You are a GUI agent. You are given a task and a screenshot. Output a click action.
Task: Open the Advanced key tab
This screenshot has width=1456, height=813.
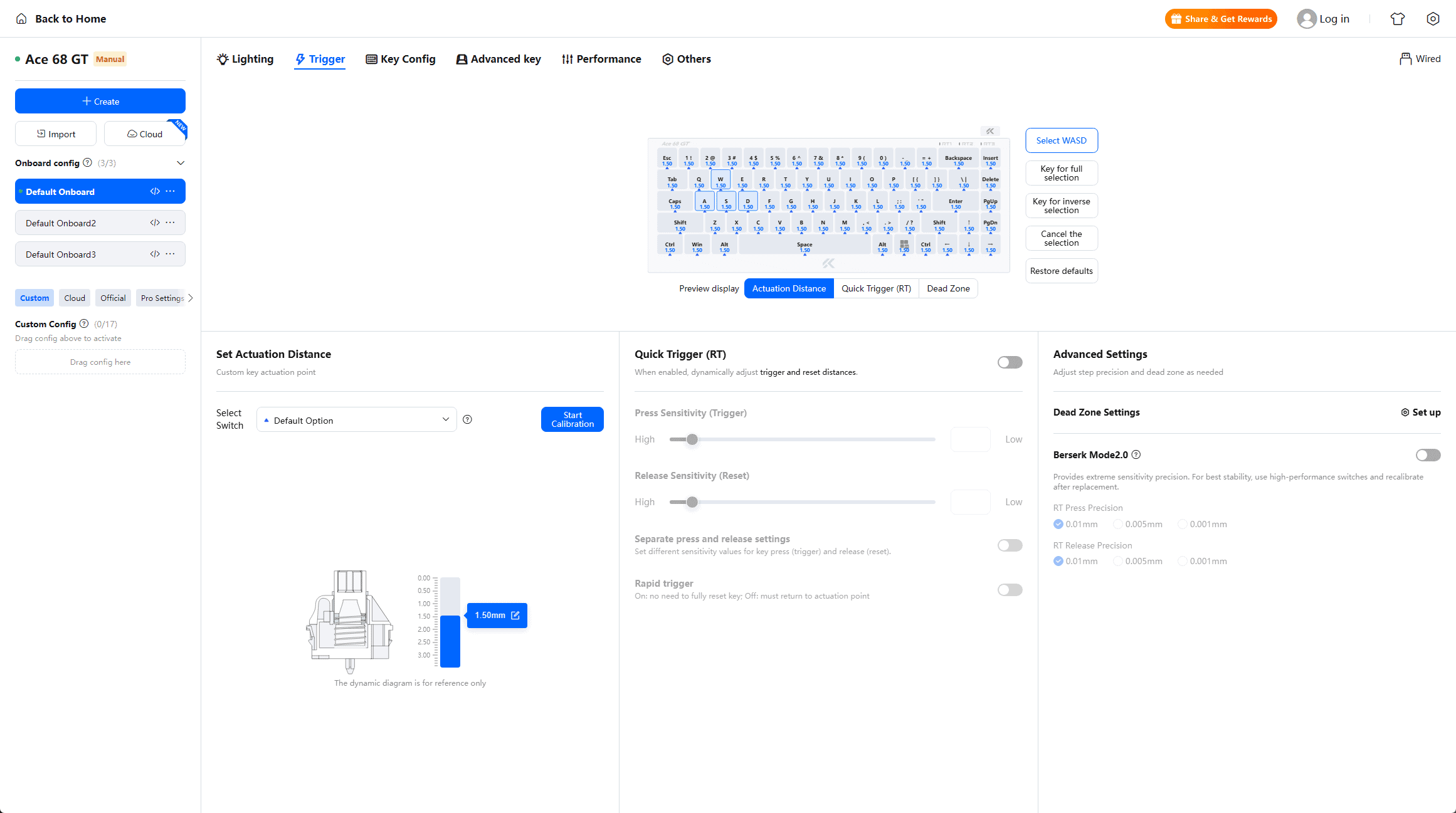pyautogui.click(x=499, y=59)
